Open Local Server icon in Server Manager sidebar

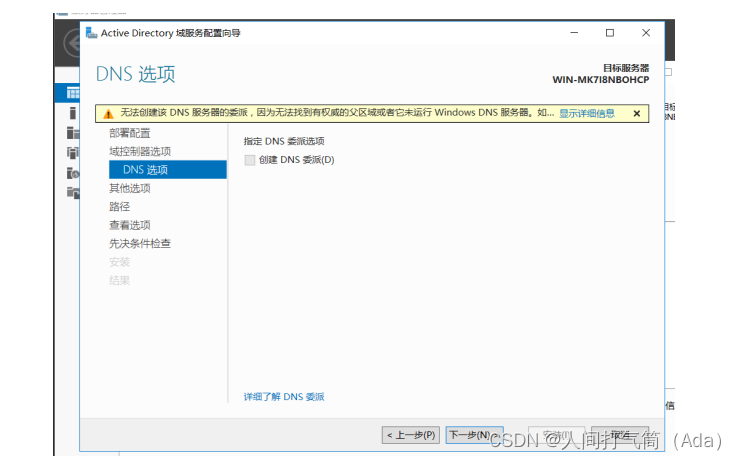[72, 113]
